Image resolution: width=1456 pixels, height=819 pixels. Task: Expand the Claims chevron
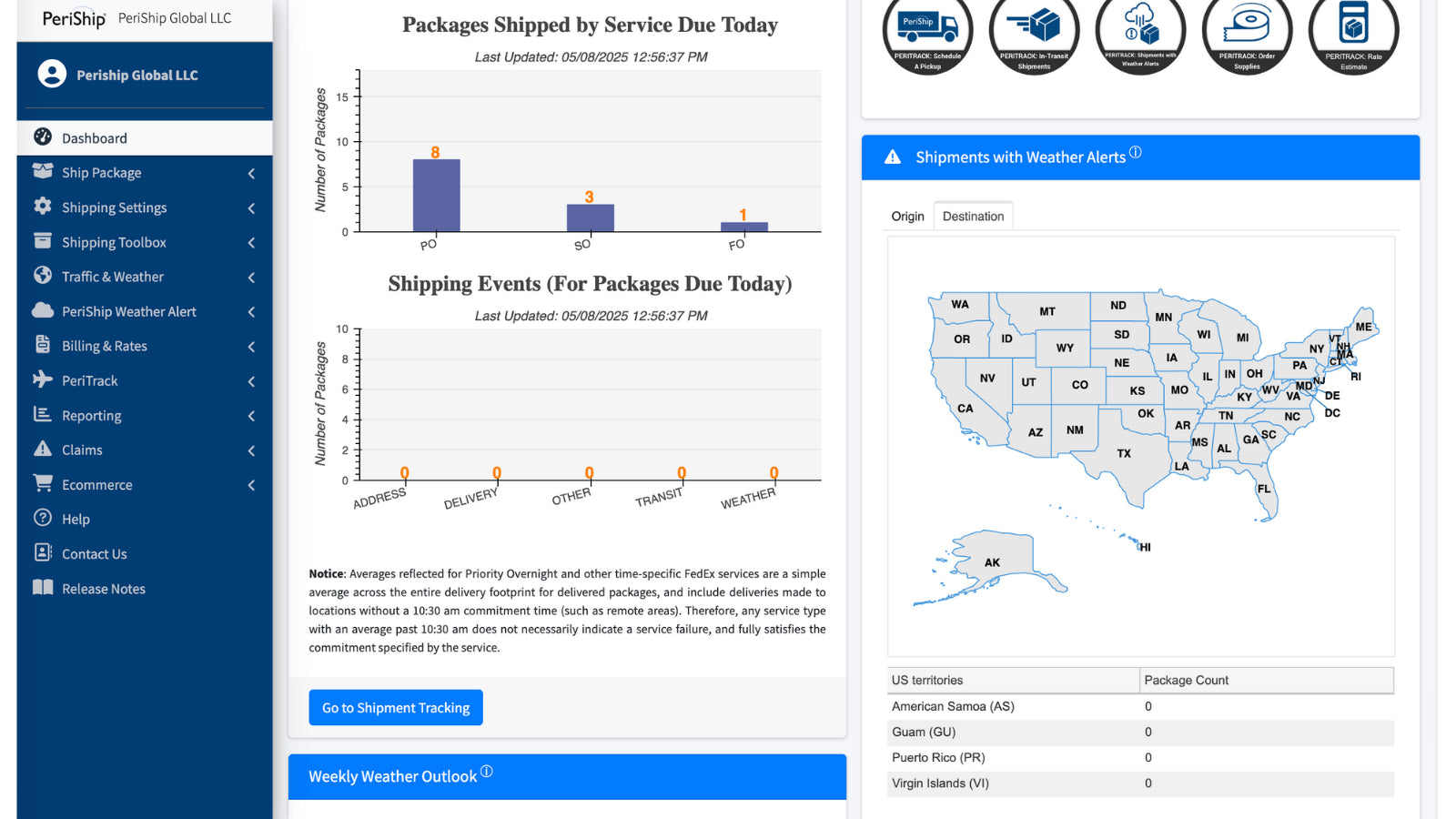(x=251, y=450)
